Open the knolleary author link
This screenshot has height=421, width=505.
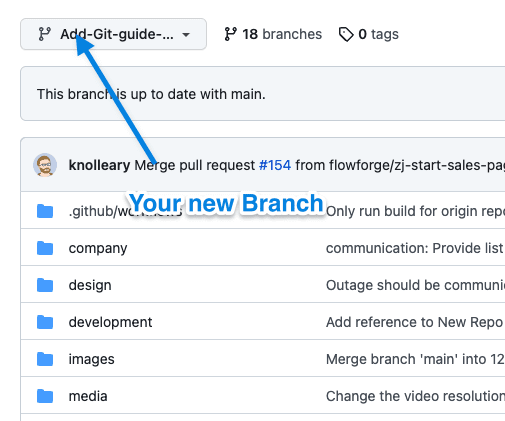[x=99, y=165]
